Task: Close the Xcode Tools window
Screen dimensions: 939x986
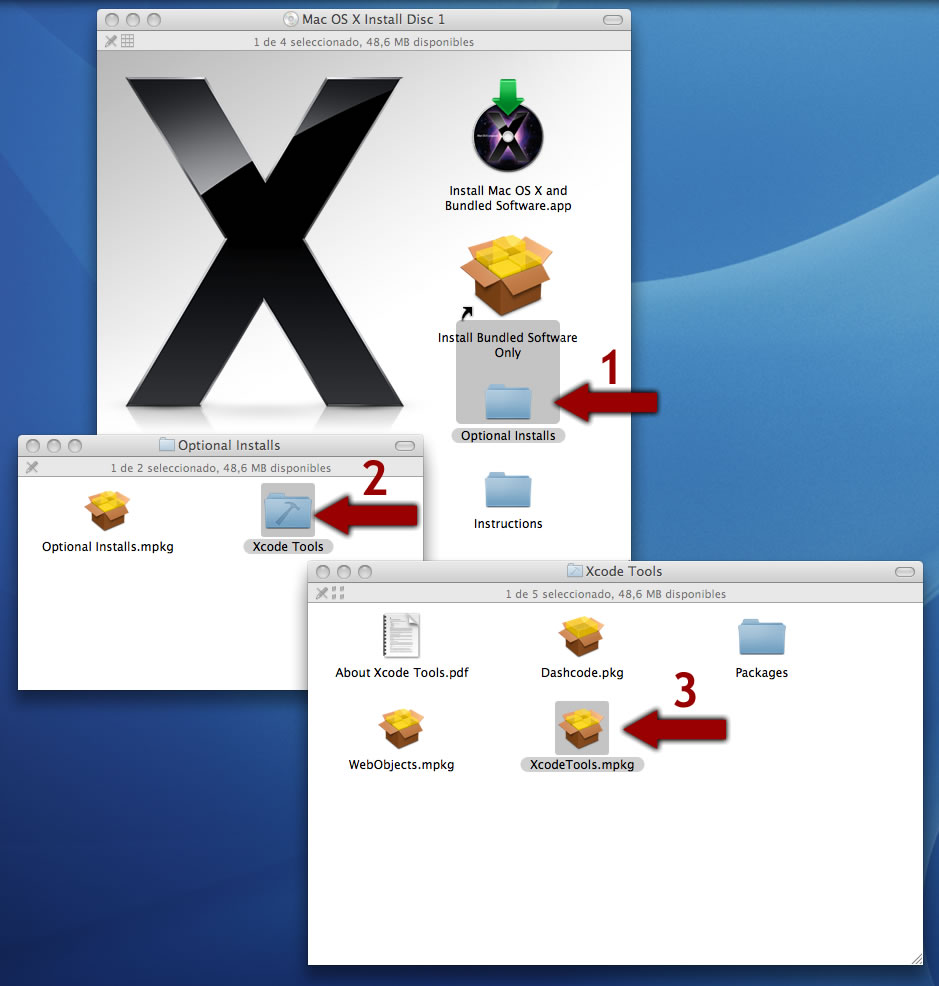Action: click(x=323, y=572)
